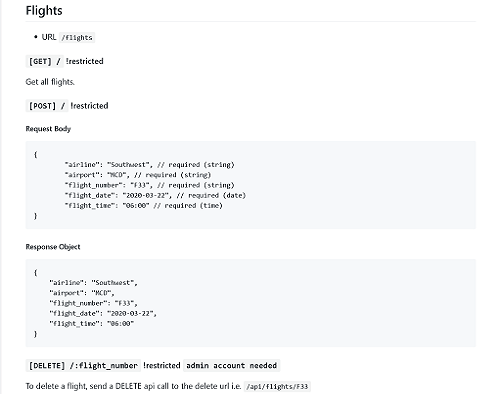This screenshot has width=500, height=394.
Task: Click the "flight_number": "F33" request body line
Action: point(149,185)
